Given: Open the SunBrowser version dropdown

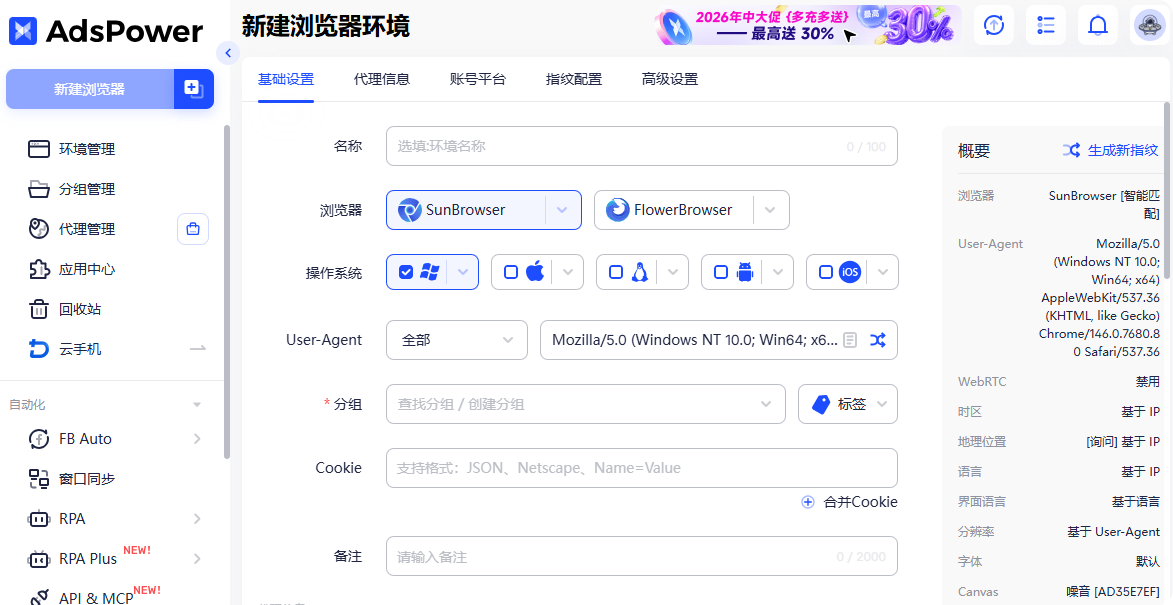Looking at the screenshot, I should pos(563,210).
